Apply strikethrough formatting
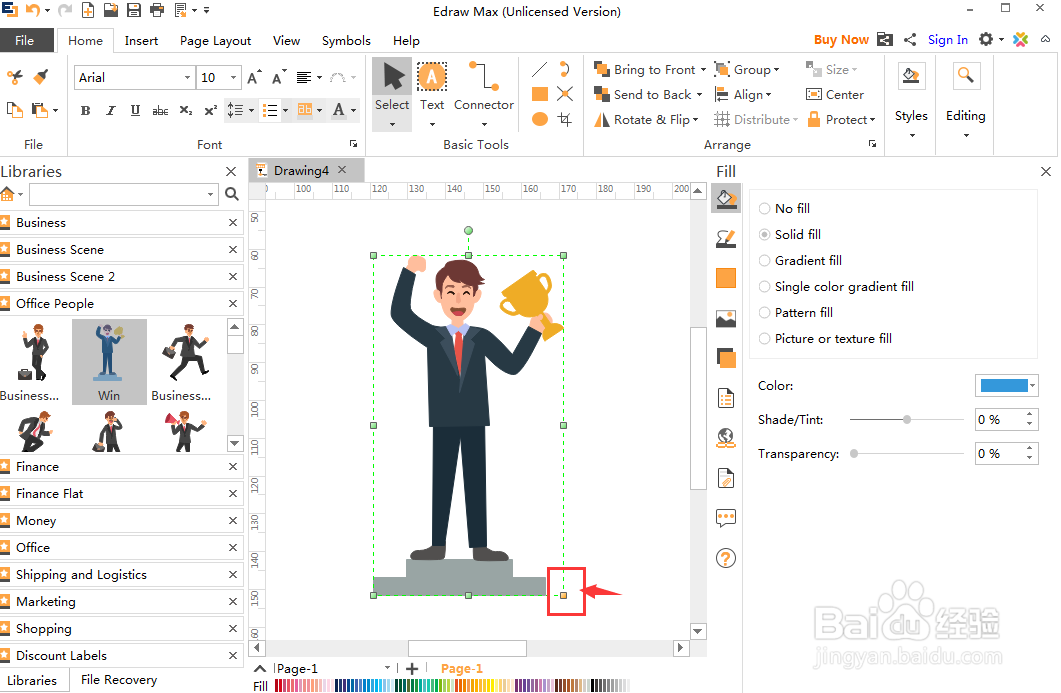The image size is (1061, 693). [160, 110]
